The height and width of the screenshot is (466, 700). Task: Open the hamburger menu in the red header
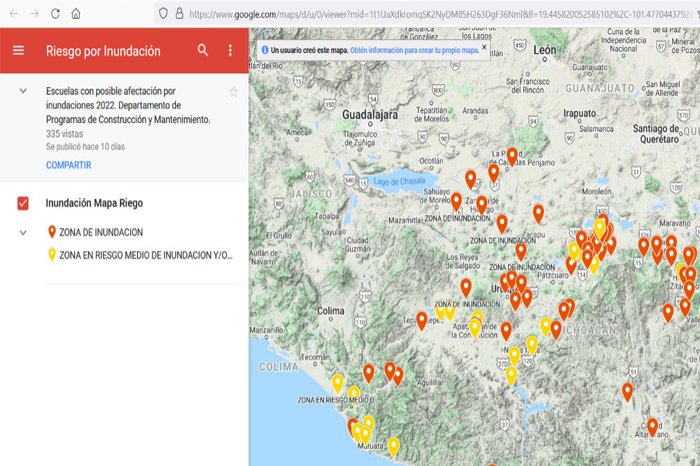pos(18,50)
